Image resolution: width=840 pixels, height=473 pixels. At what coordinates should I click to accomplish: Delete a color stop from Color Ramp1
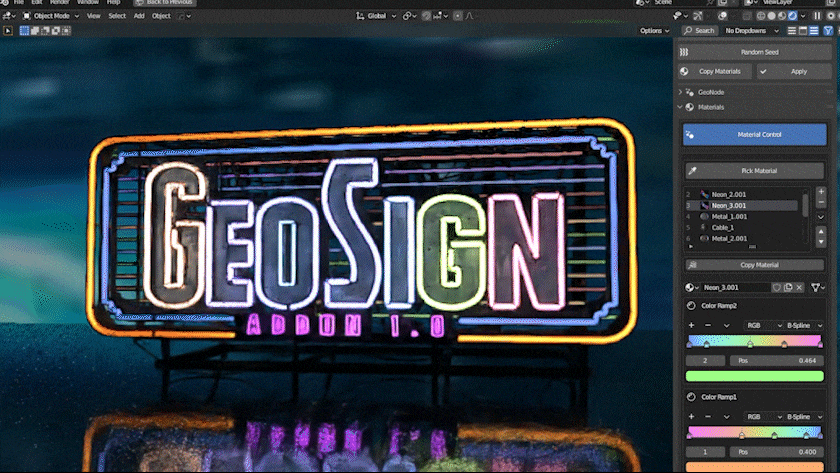(708, 416)
